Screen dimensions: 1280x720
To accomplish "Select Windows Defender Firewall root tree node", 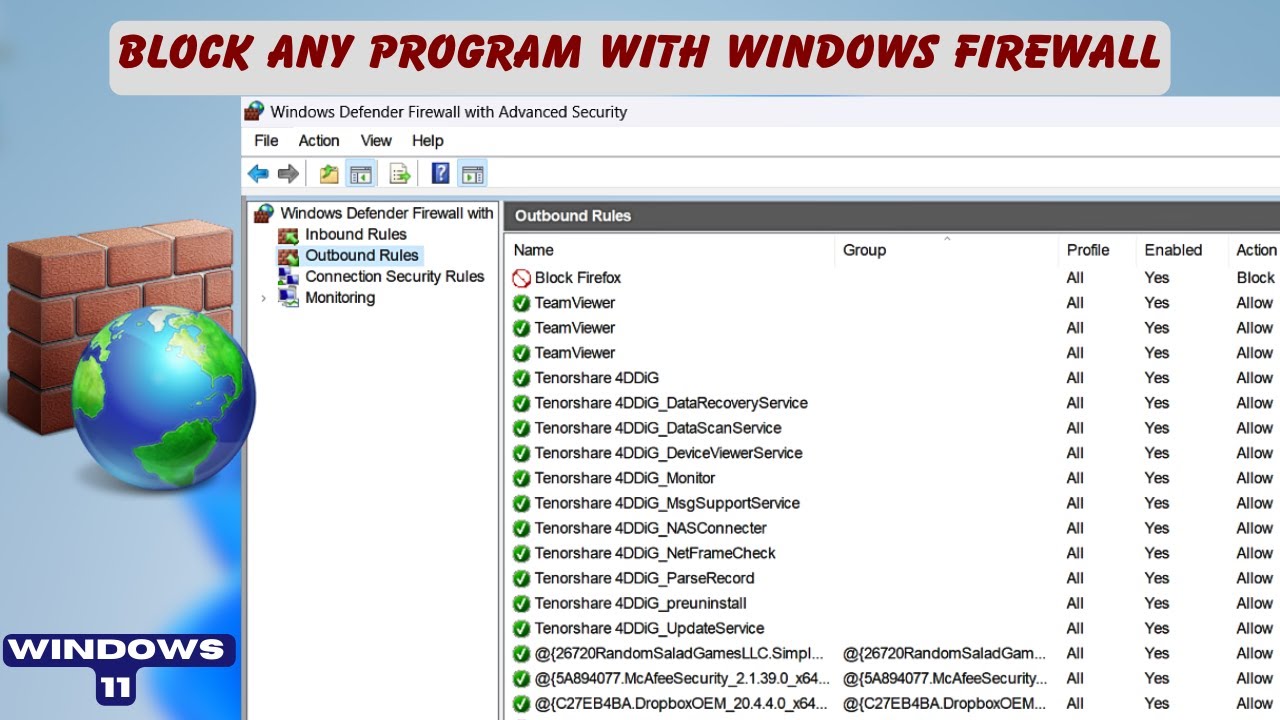I will (386, 213).
